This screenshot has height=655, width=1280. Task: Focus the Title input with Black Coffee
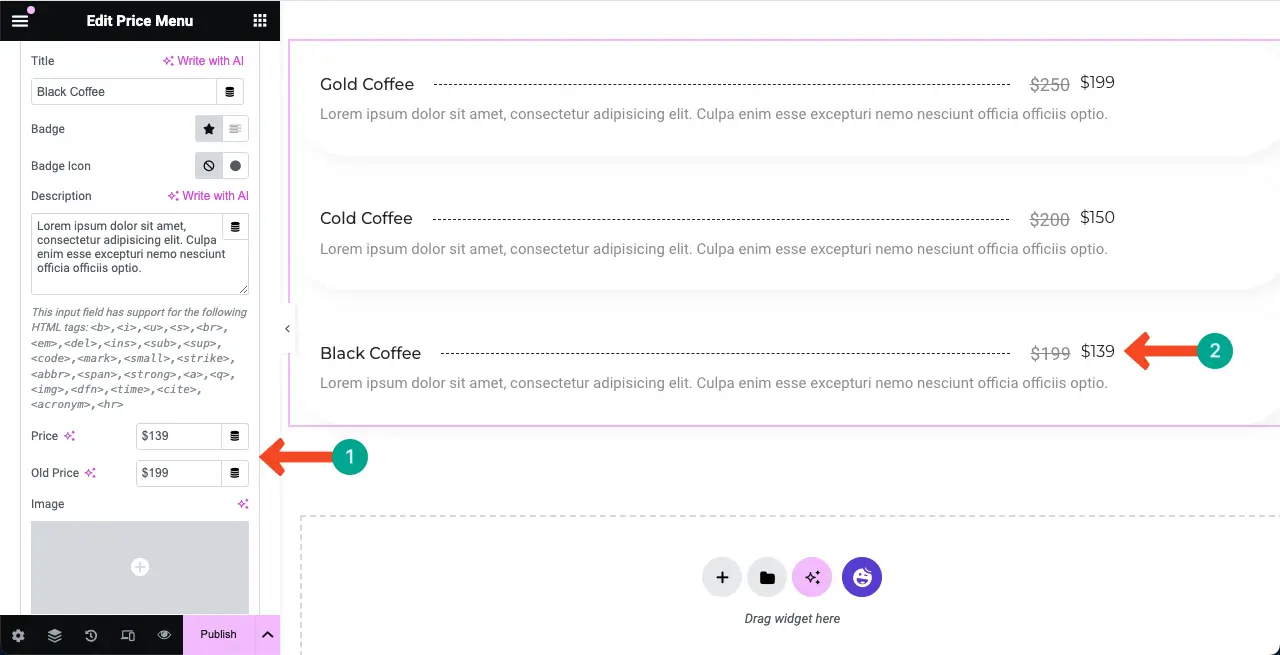(x=124, y=91)
